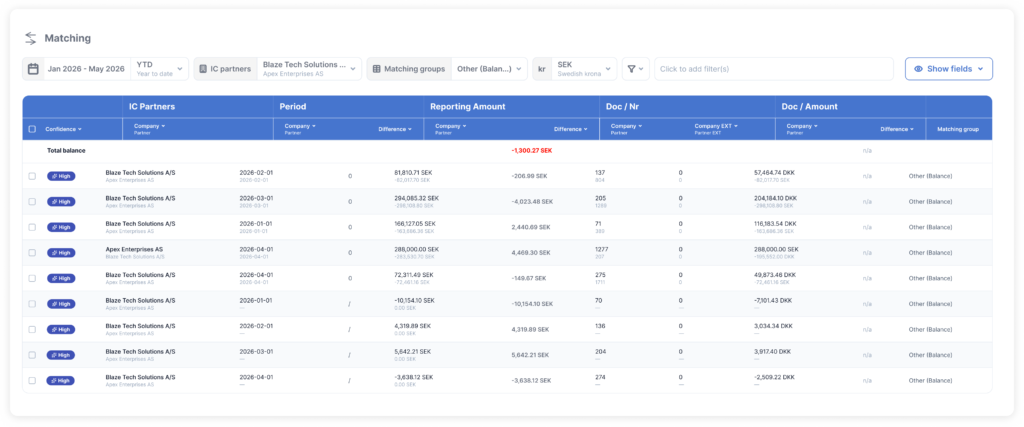Click the -206.99 SEK difference value

(530, 176)
